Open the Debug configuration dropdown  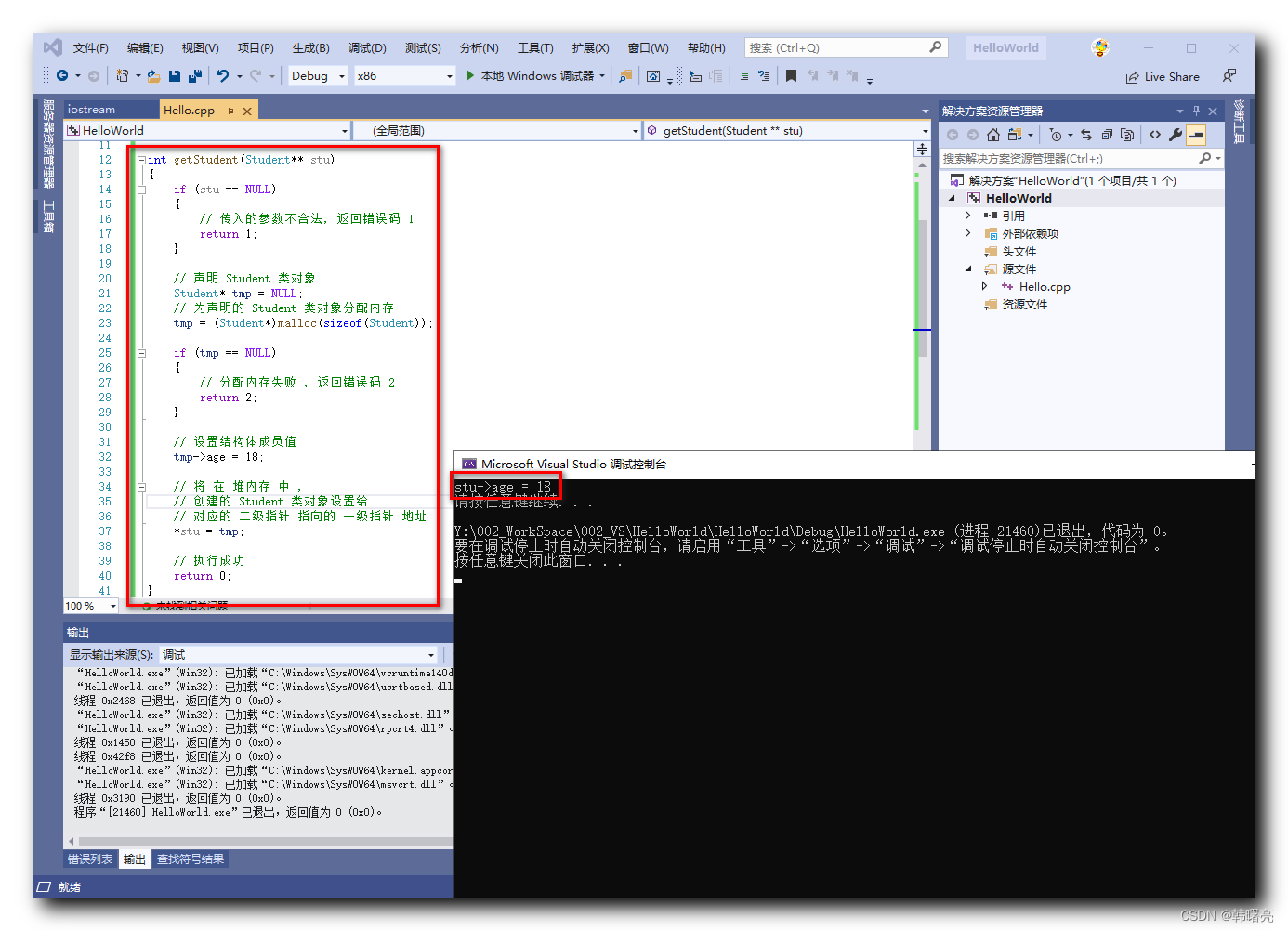coord(319,76)
